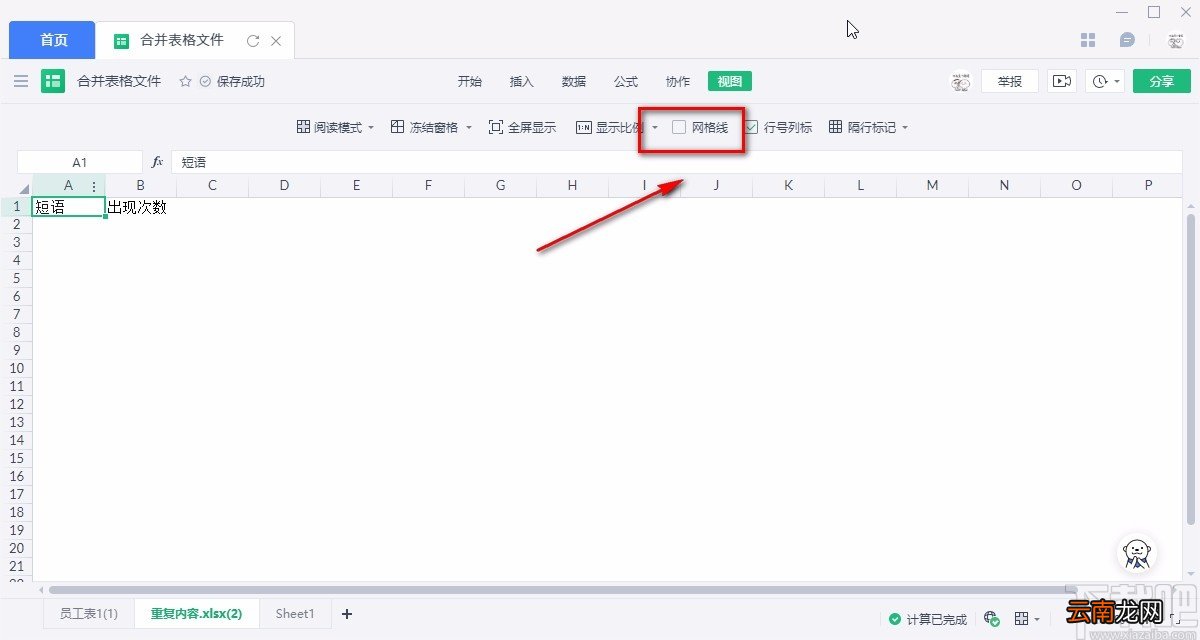The height and width of the screenshot is (640, 1200).
Task: Click the 全屏显示 fullscreen icon
Action: coord(495,127)
